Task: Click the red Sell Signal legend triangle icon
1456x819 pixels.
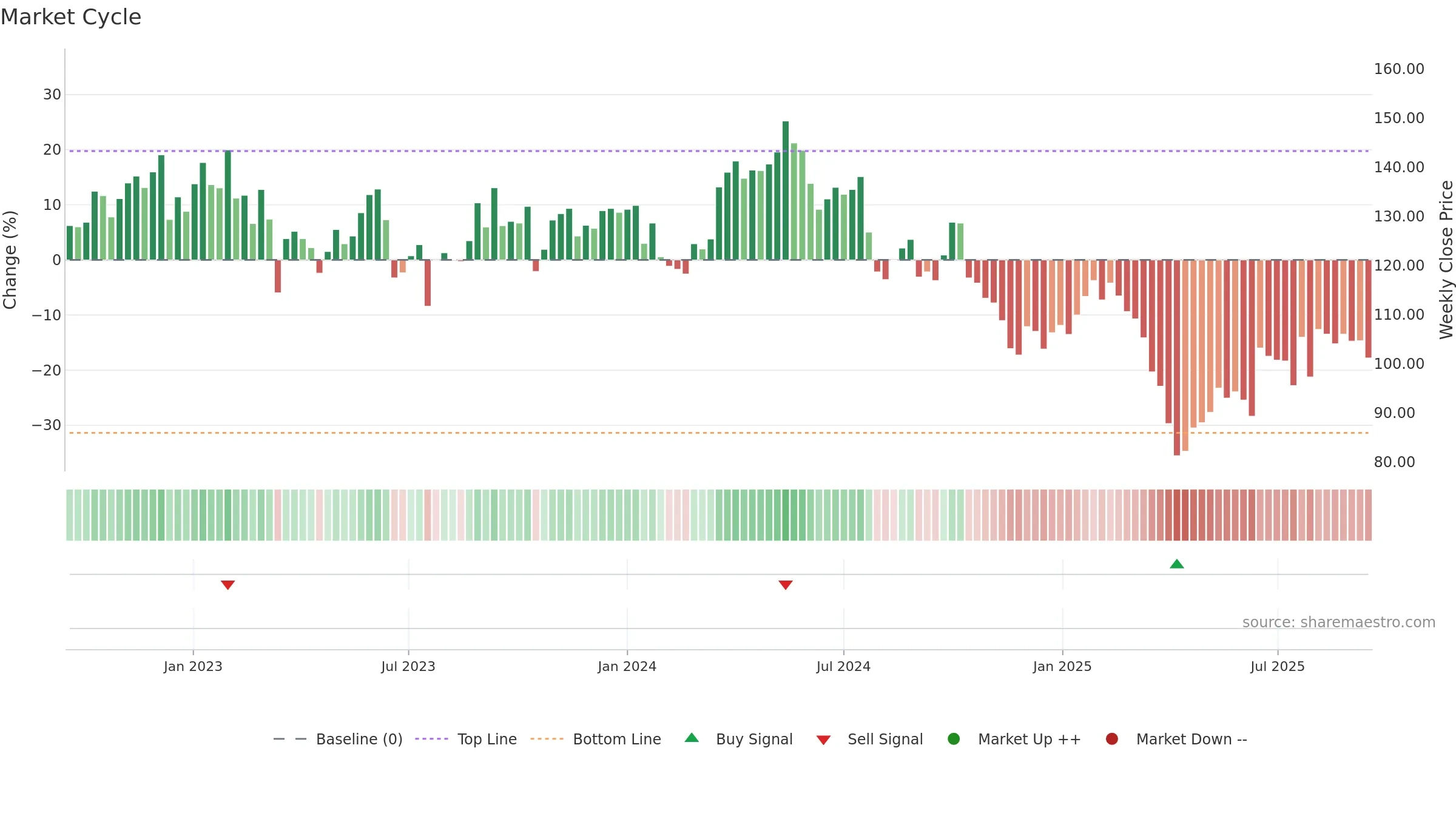Action: (x=823, y=740)
